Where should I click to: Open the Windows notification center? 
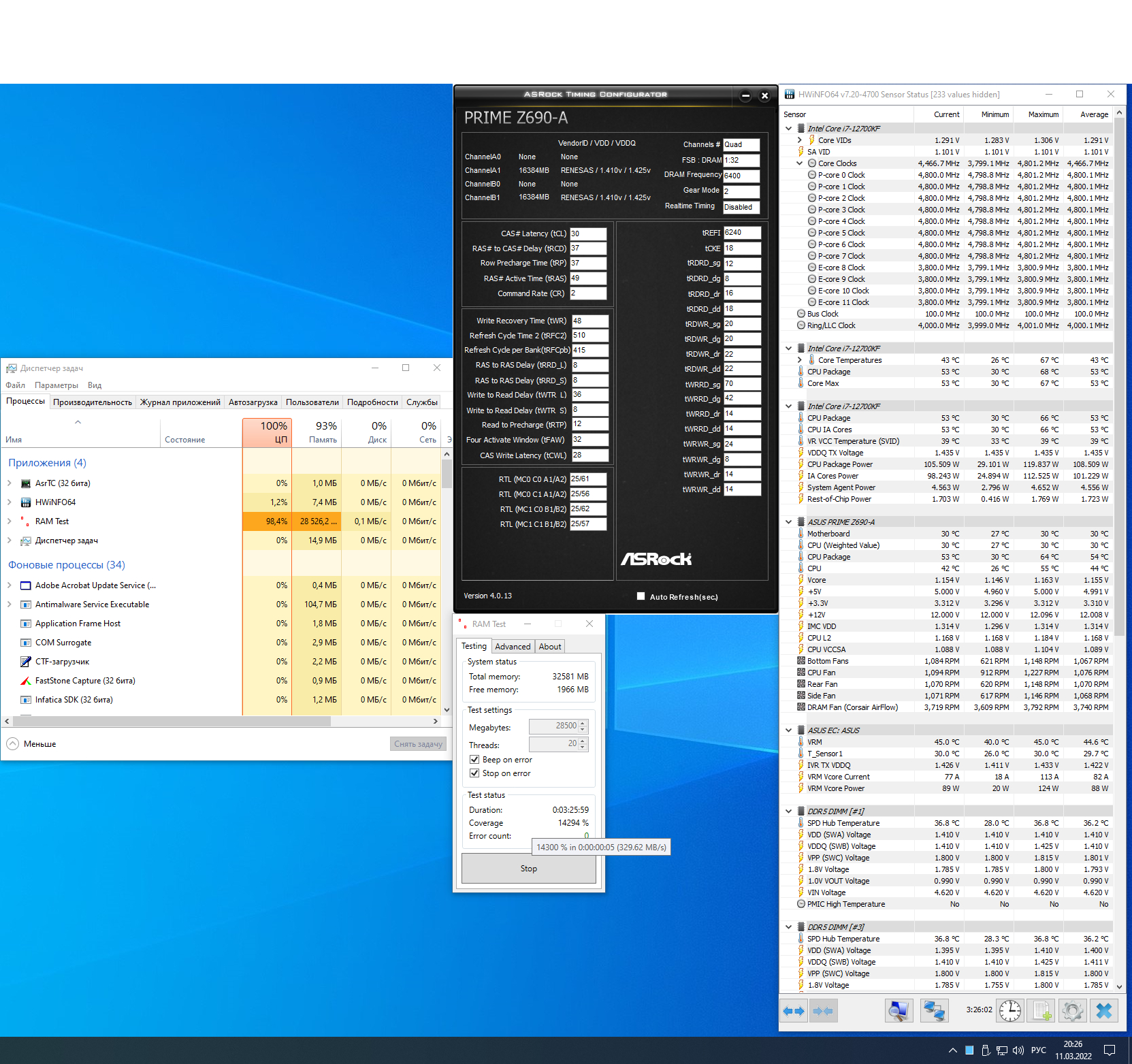click(x=1110, y=1050)
